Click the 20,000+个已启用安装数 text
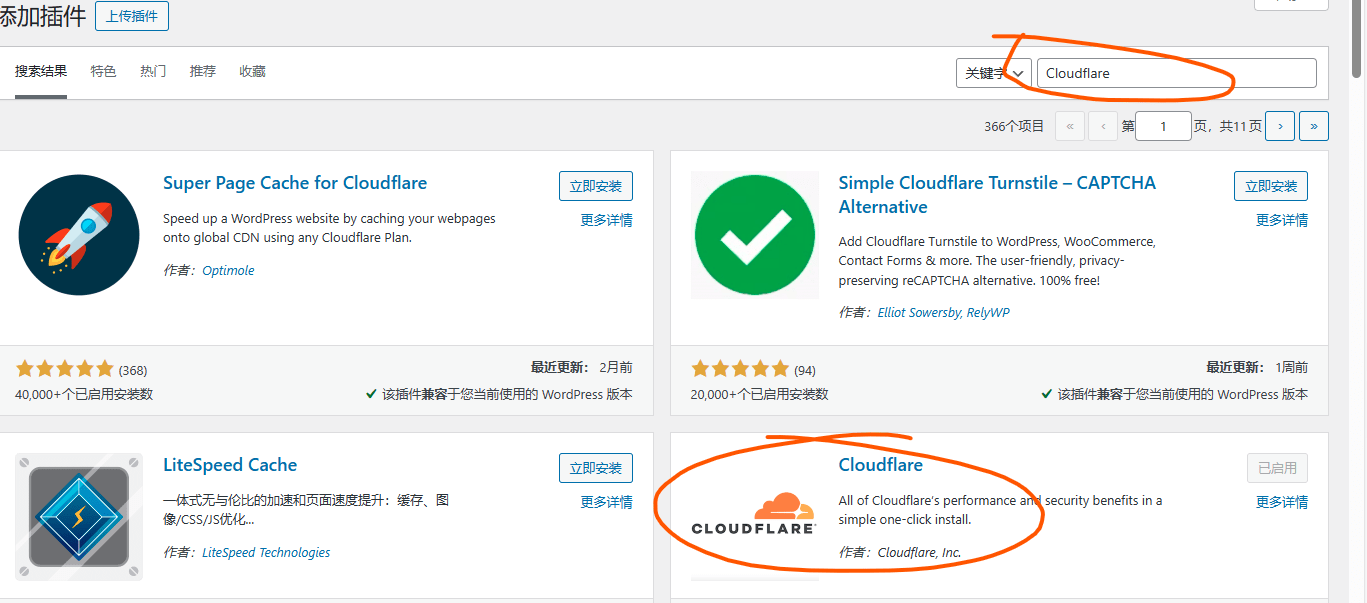This screenshot has width=1367, height=603. [x=760, y=394]
